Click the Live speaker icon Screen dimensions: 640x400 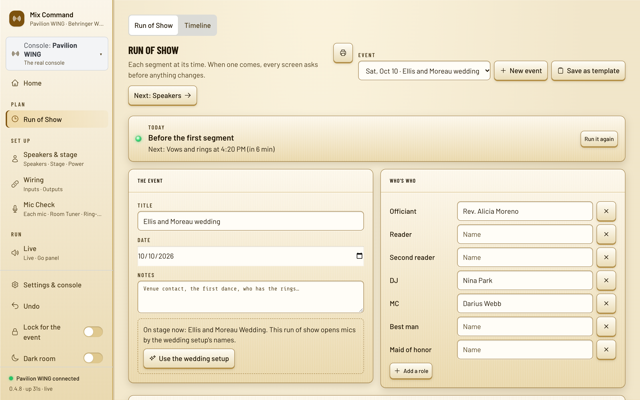[x=15, y=253]
